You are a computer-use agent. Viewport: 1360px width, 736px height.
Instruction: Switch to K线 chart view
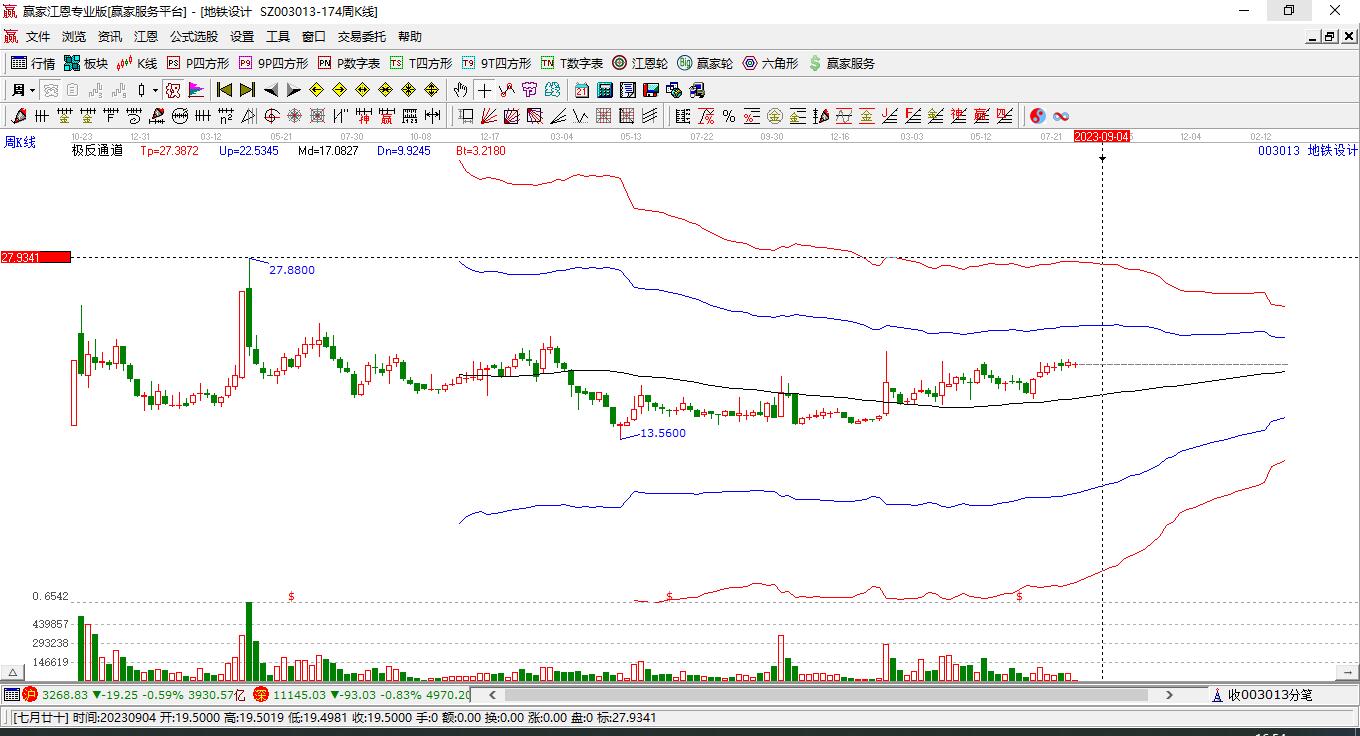tap(137, 63)
